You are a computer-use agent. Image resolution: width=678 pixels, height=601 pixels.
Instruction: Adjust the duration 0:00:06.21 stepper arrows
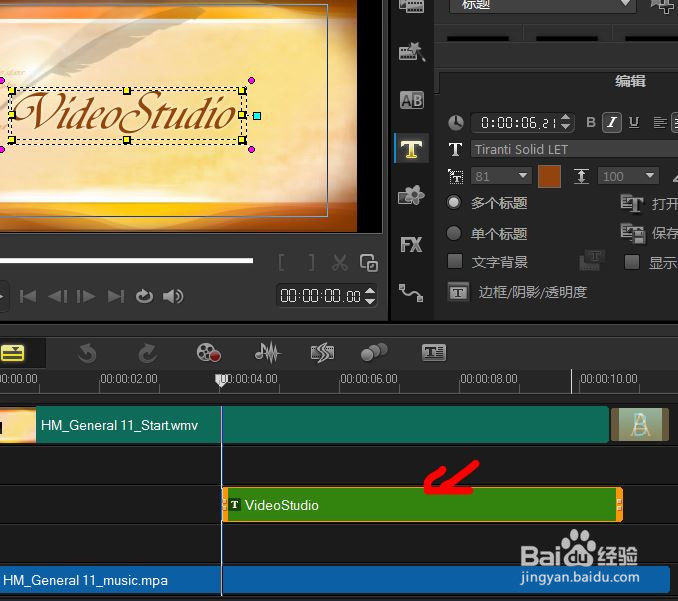point(566,122)
